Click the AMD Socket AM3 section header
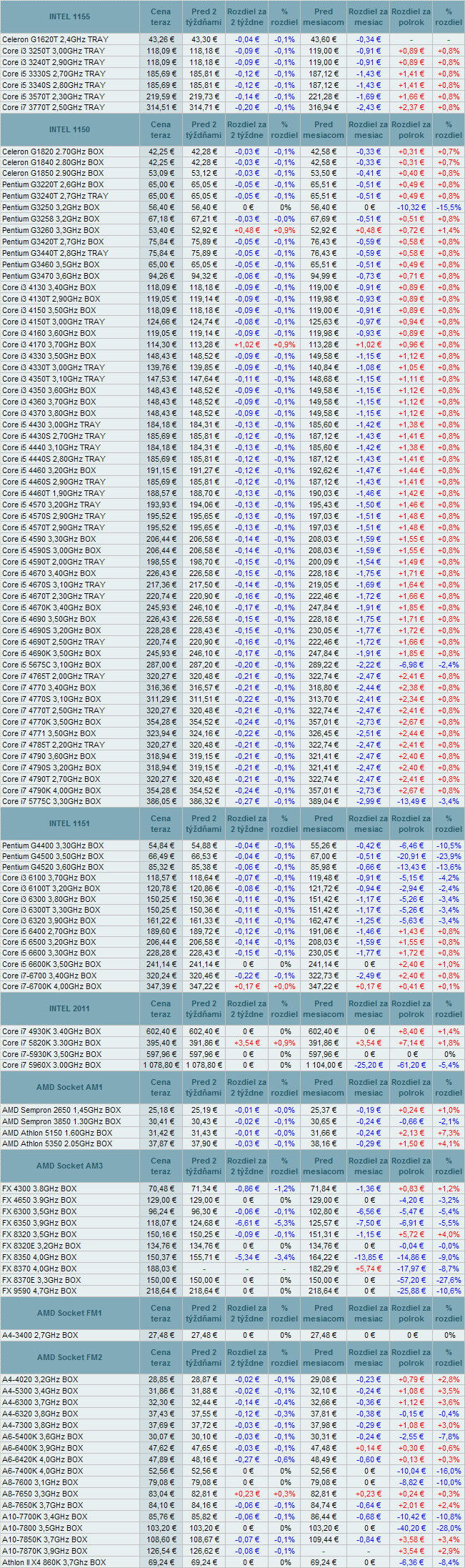Image resolution: width=465 pixels, height=1568 pixels. pos(69,1166)
